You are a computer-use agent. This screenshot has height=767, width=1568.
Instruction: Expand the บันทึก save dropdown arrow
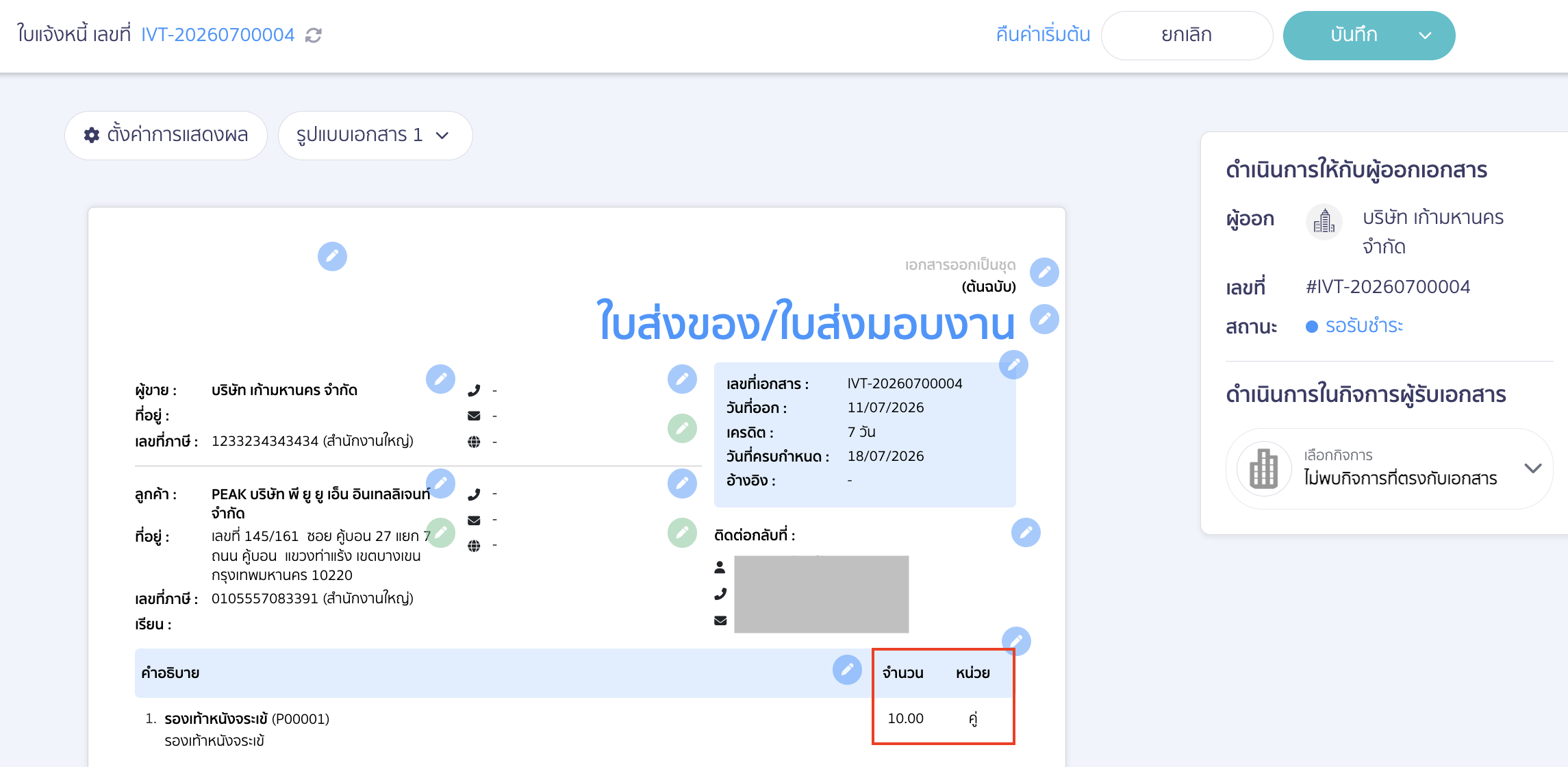tap(1425, 36)
